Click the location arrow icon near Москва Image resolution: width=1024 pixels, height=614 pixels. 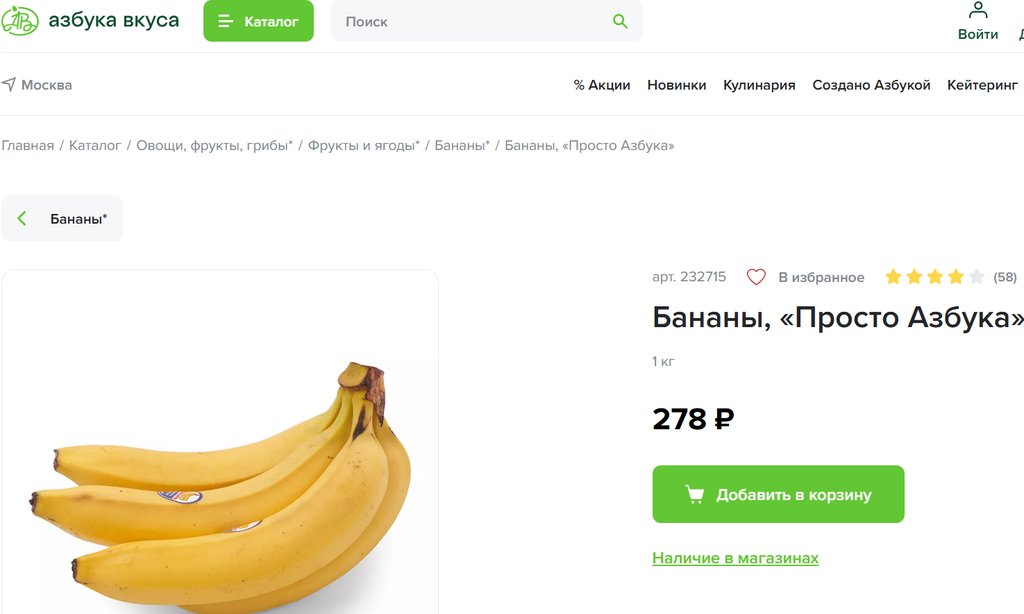(8, 84)
